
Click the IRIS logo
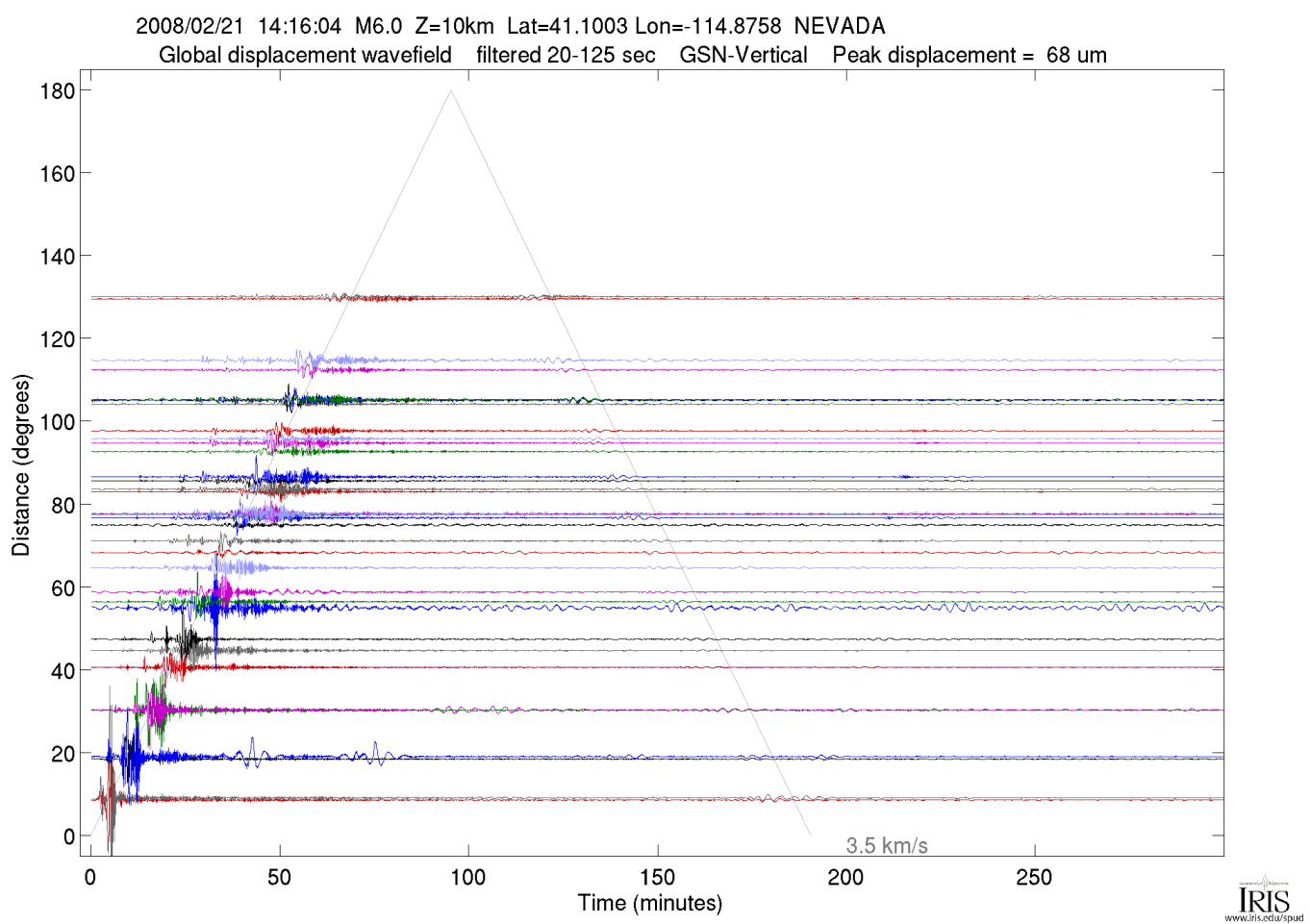coord(1264,898)
